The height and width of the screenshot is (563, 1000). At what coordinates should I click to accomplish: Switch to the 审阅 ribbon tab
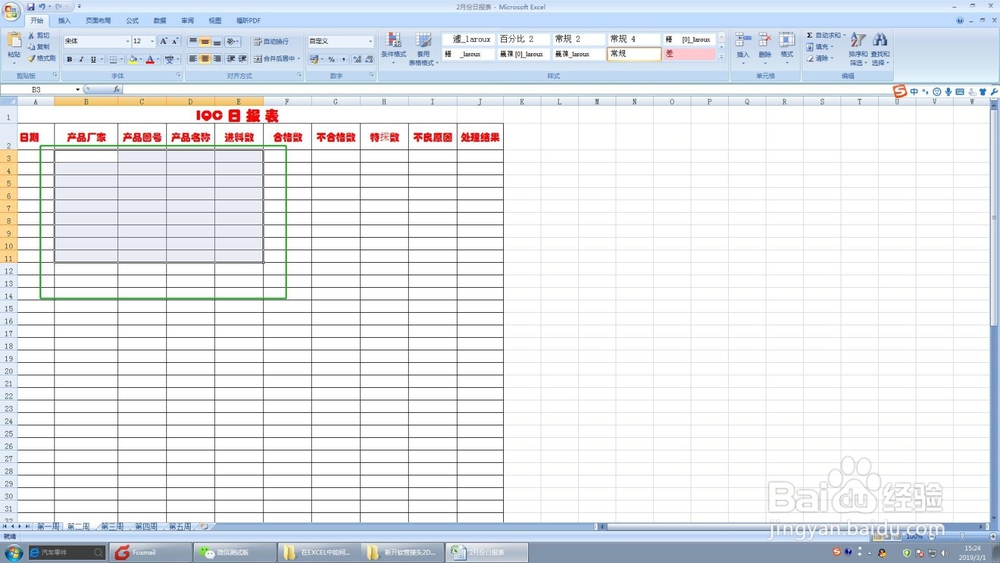[x=188, y=20]
